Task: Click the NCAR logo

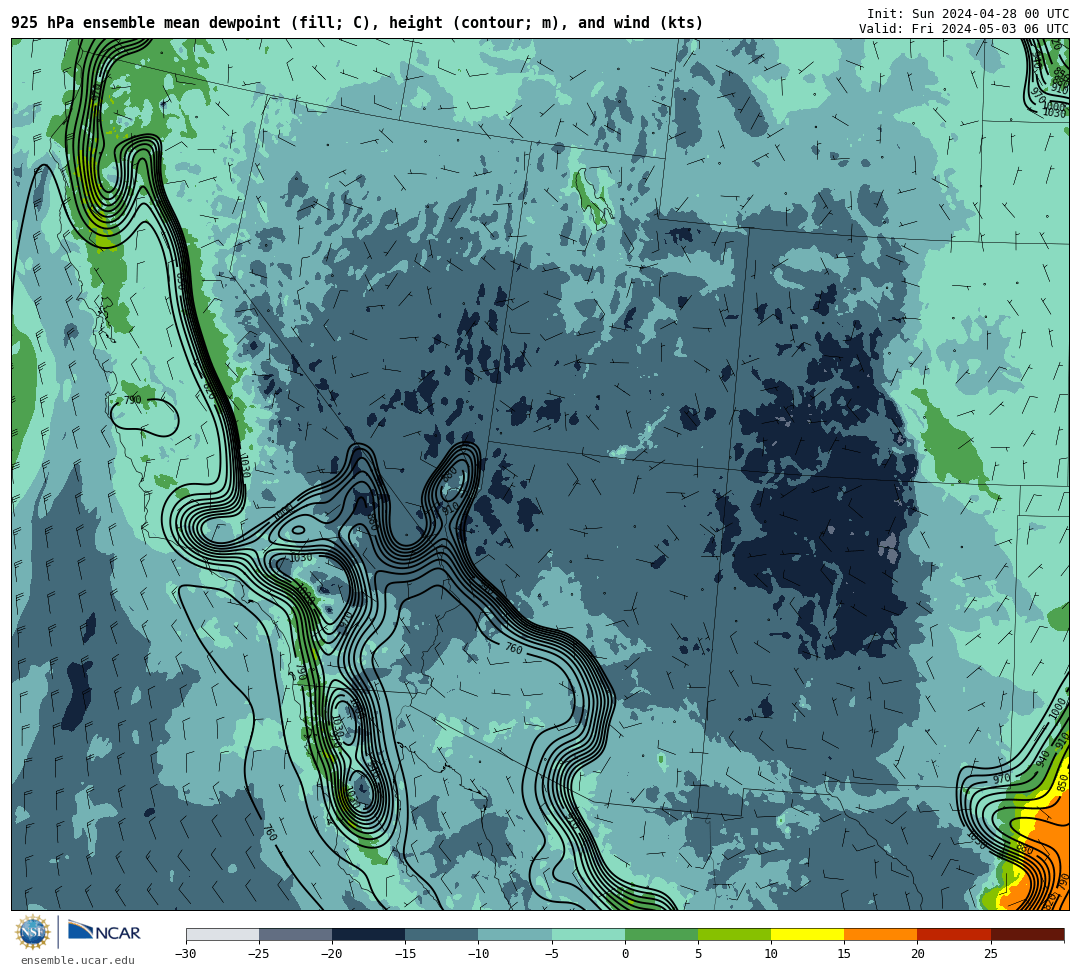Action: click(x=105, y=932)
